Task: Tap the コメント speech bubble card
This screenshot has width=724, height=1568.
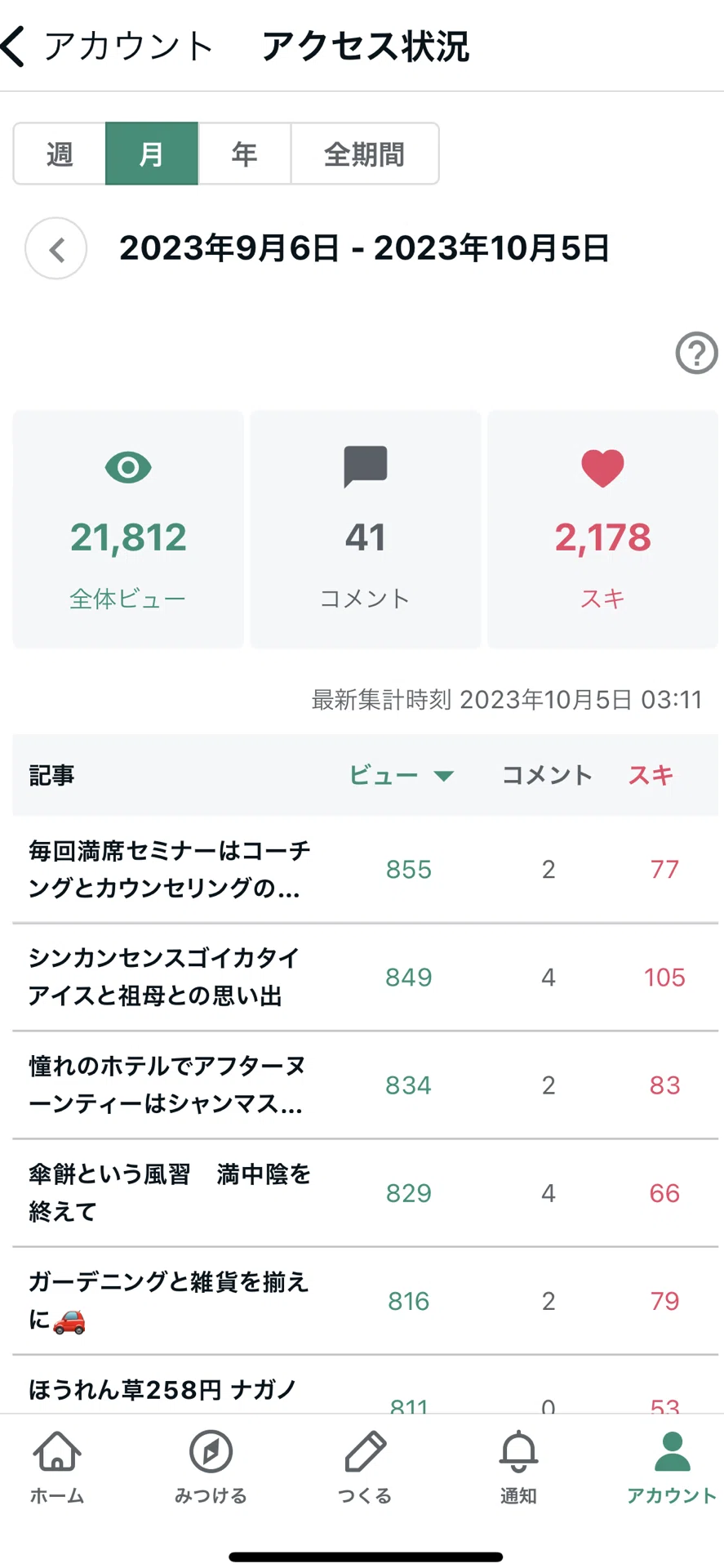Action: click(x=366, y=529)
